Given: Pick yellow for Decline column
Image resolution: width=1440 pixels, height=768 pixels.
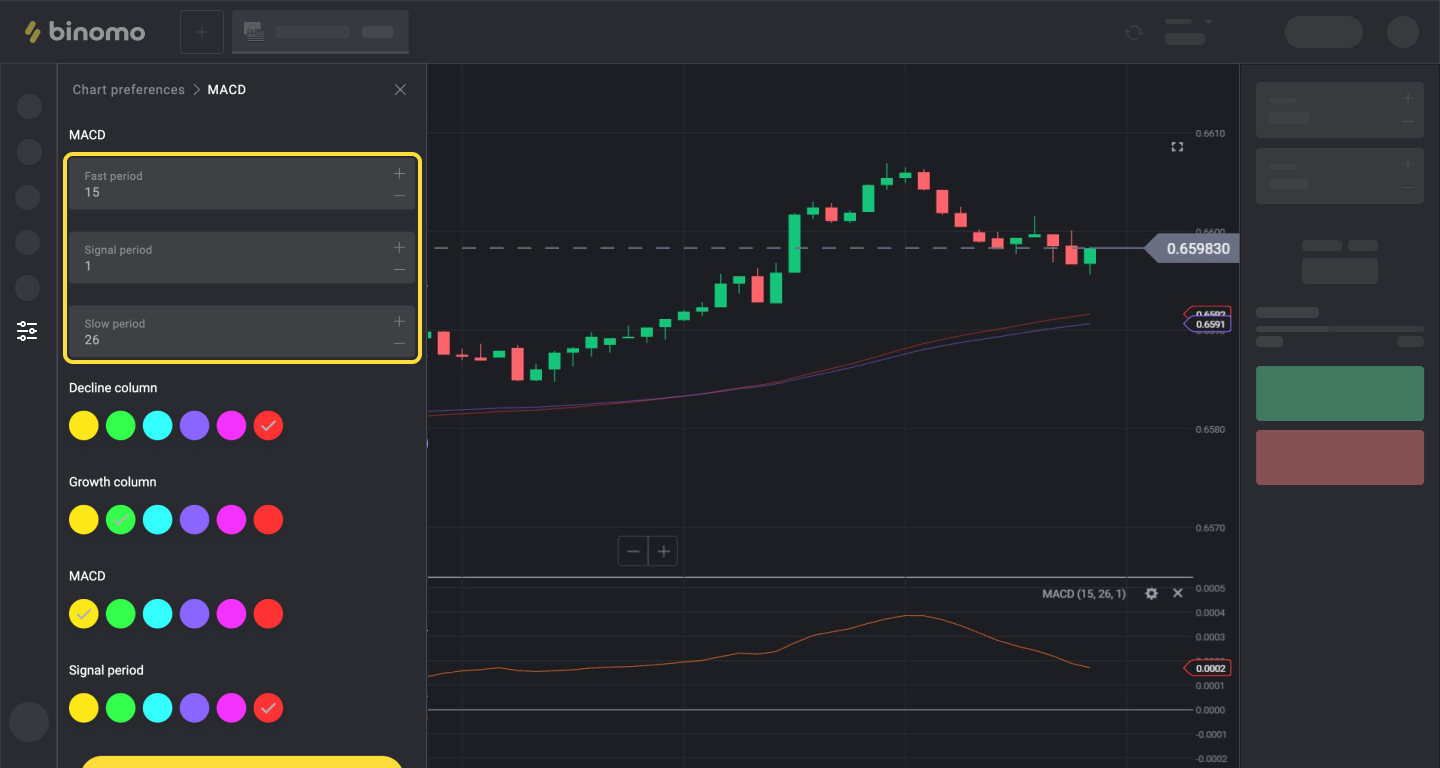Looking at the screenshot, I should coord(84,426).
